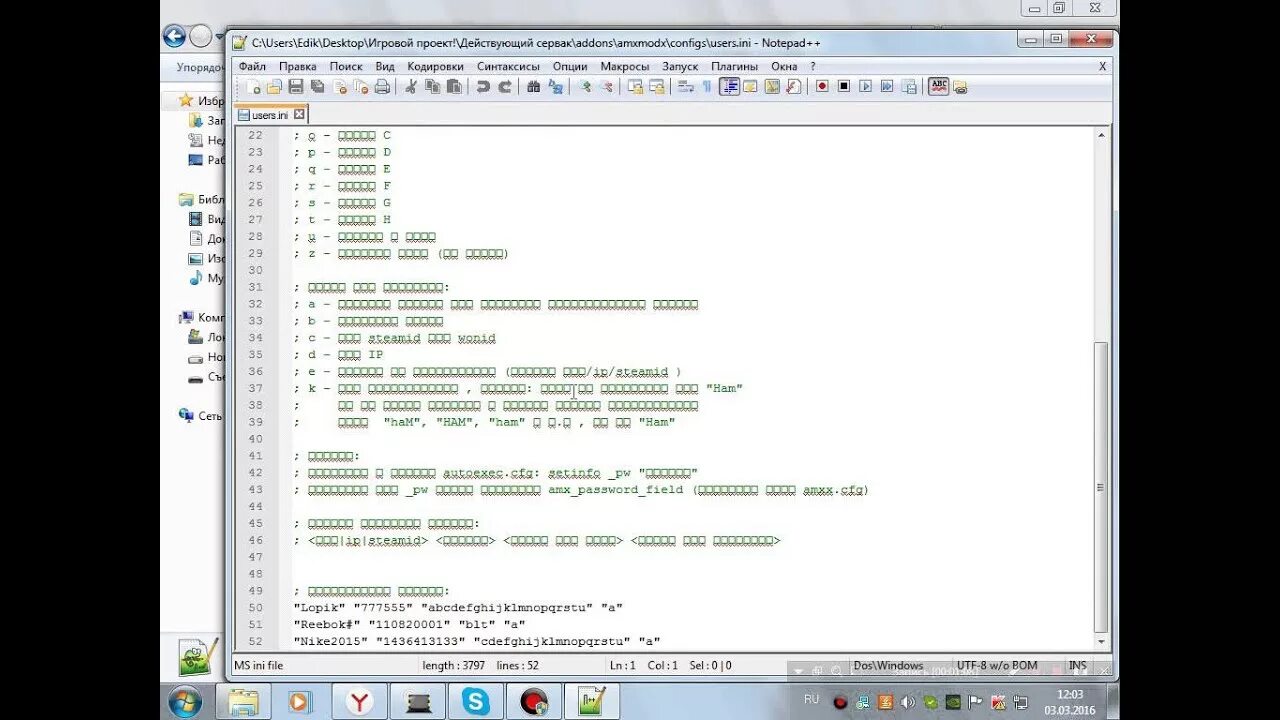Close the users.ini tab with its X
The height and width of the screenshot is (720, 1280).
pos(299,115)
